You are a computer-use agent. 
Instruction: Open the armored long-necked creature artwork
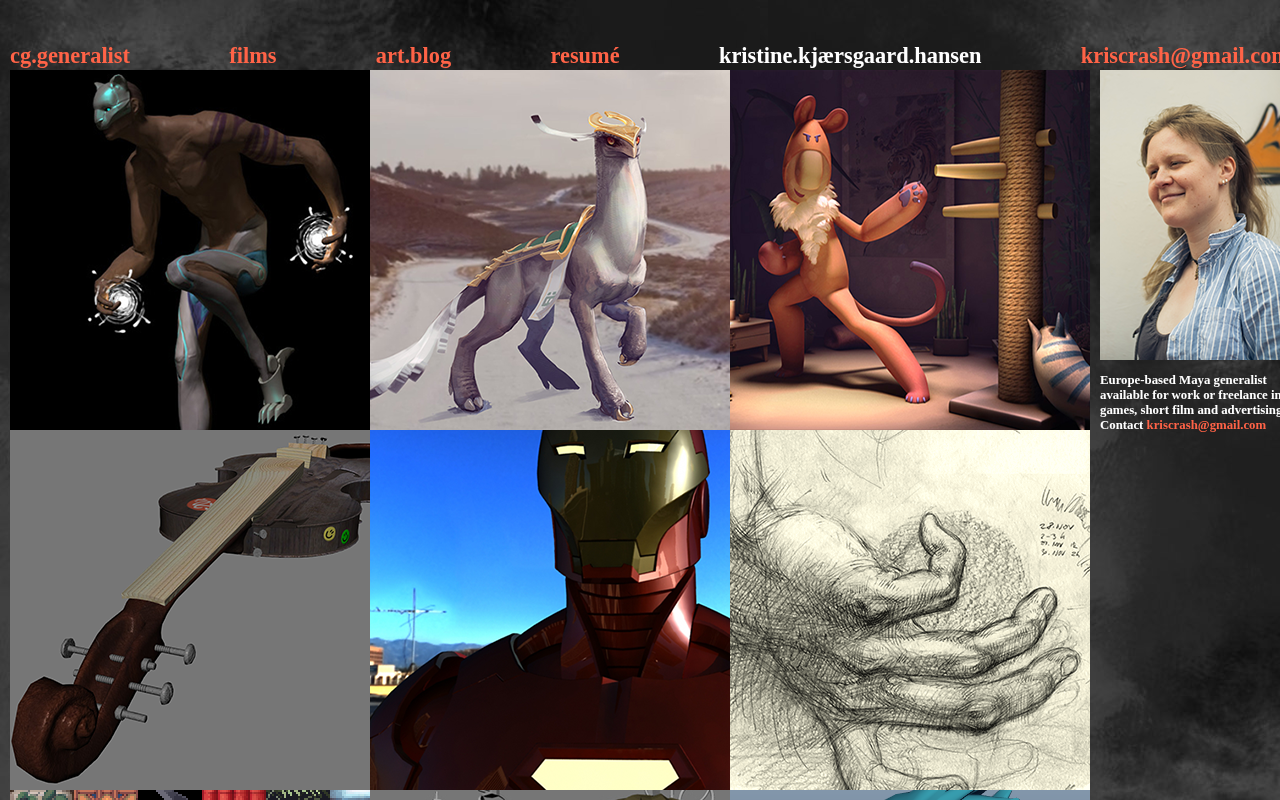(550, 250)
